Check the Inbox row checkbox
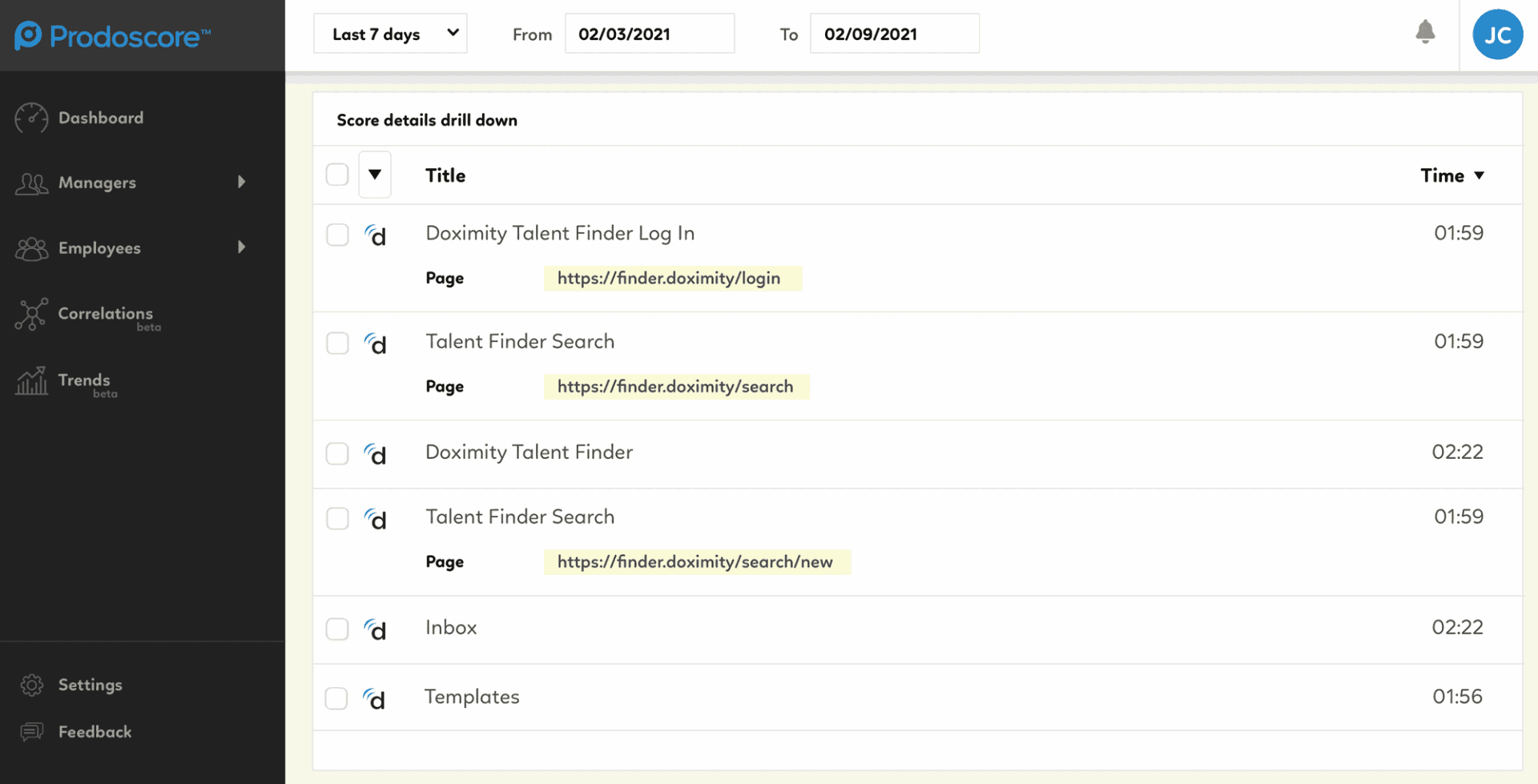 [337, 629]
